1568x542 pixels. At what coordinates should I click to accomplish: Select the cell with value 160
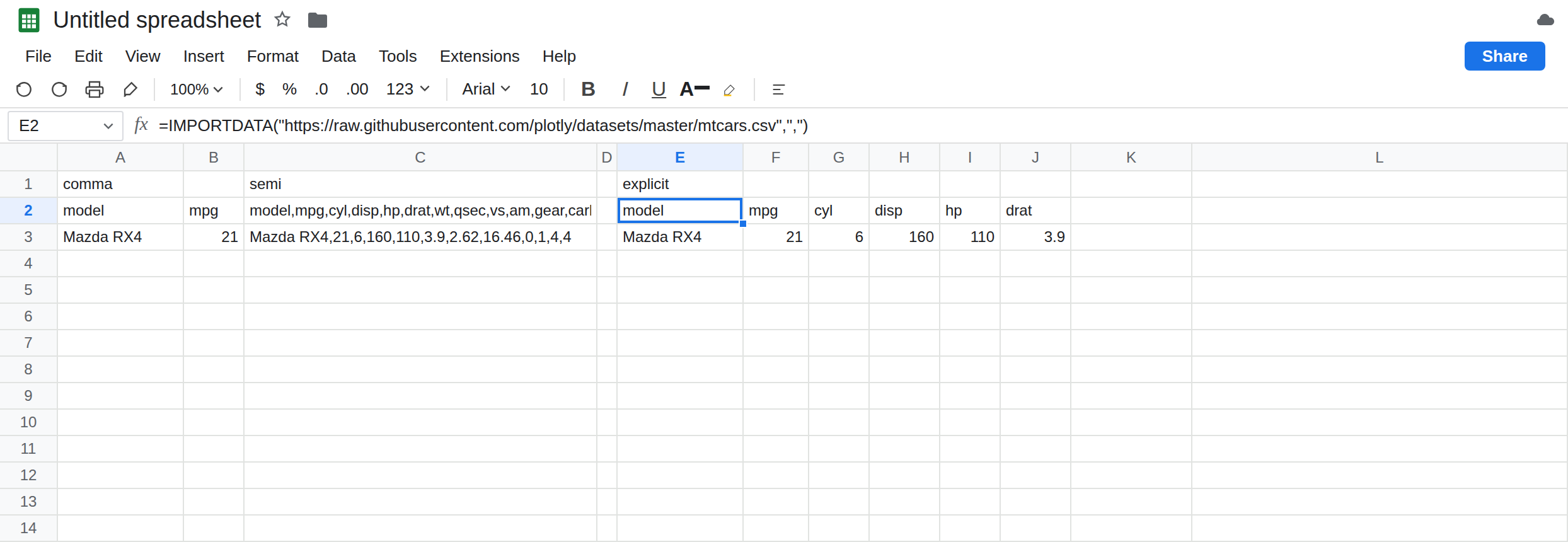pos(904,237)
